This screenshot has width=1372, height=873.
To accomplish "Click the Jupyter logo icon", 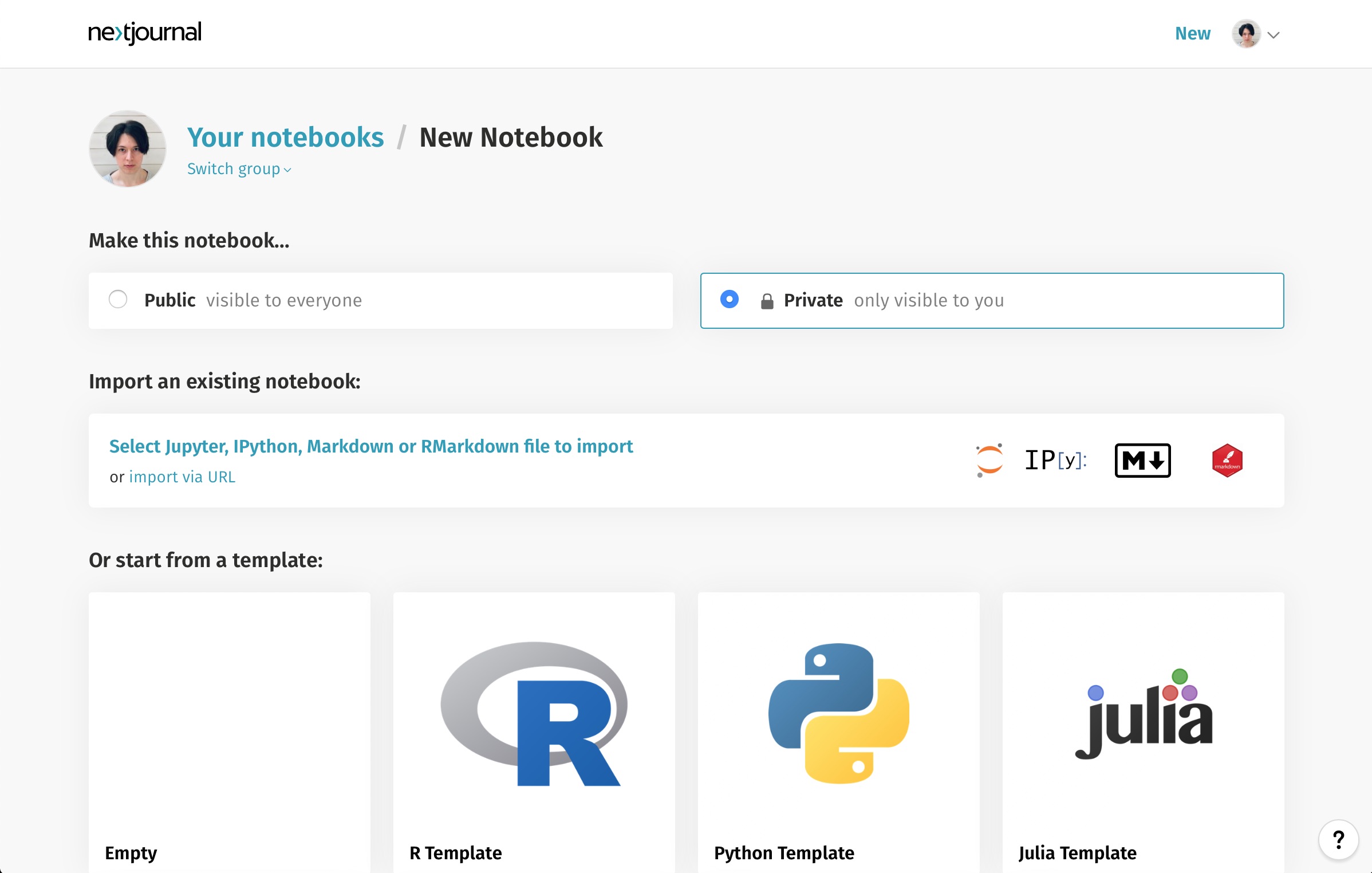I will [989, 460].
